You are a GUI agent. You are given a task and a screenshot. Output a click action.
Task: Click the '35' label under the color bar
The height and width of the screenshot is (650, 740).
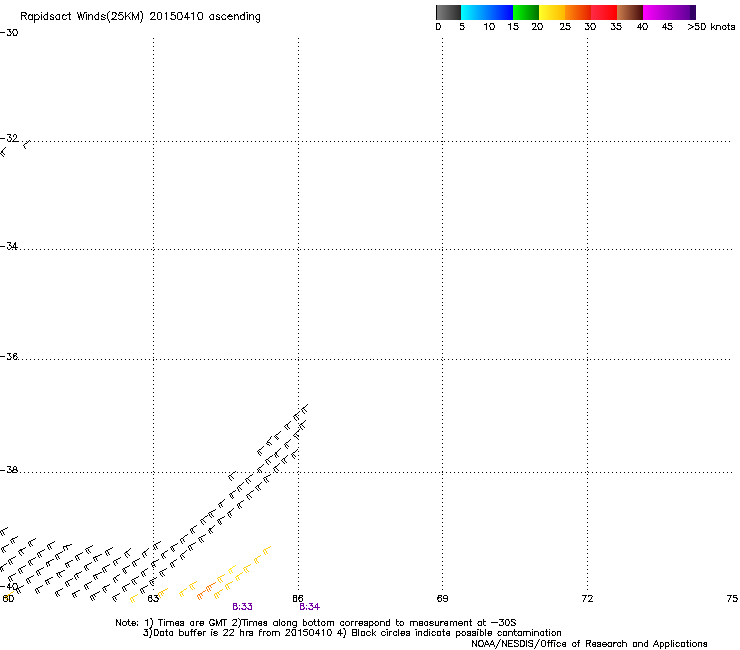pyautogui.click(x=616, y=27)
